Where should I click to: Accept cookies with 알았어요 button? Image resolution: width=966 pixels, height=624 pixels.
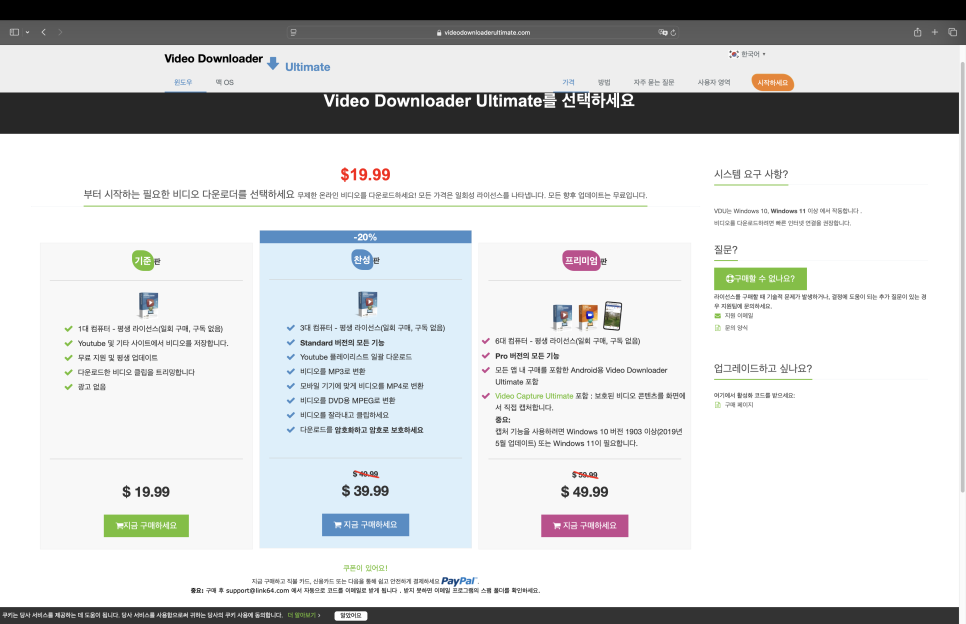pyautogui.click(x=351, y=615)
